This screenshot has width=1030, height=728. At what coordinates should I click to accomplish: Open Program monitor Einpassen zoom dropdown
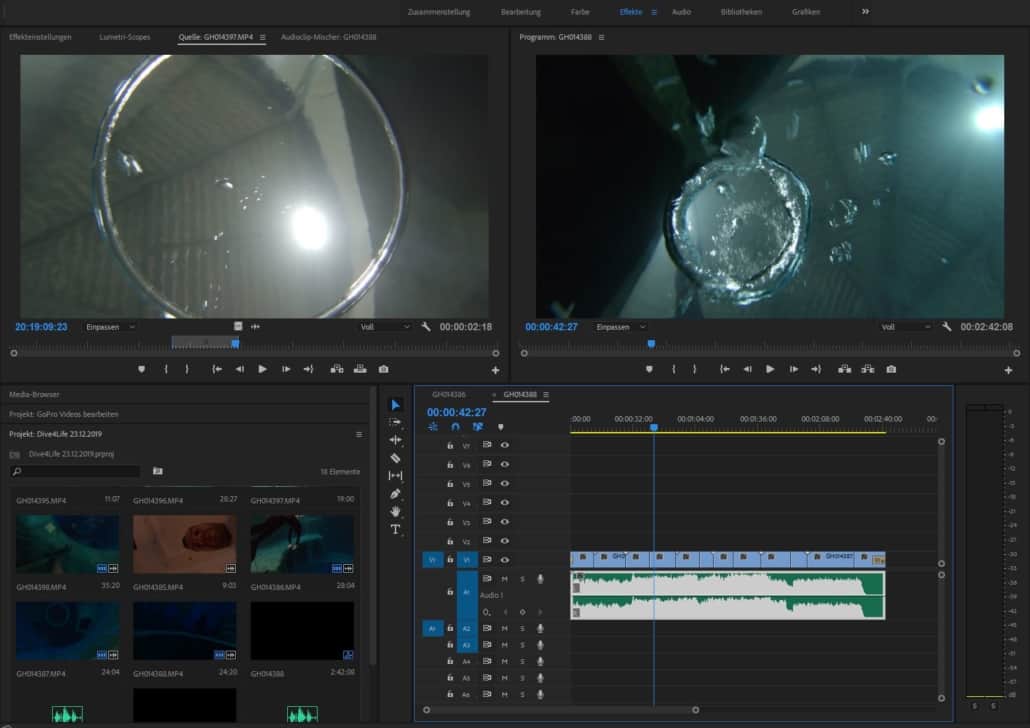click(x=621, y=327)
